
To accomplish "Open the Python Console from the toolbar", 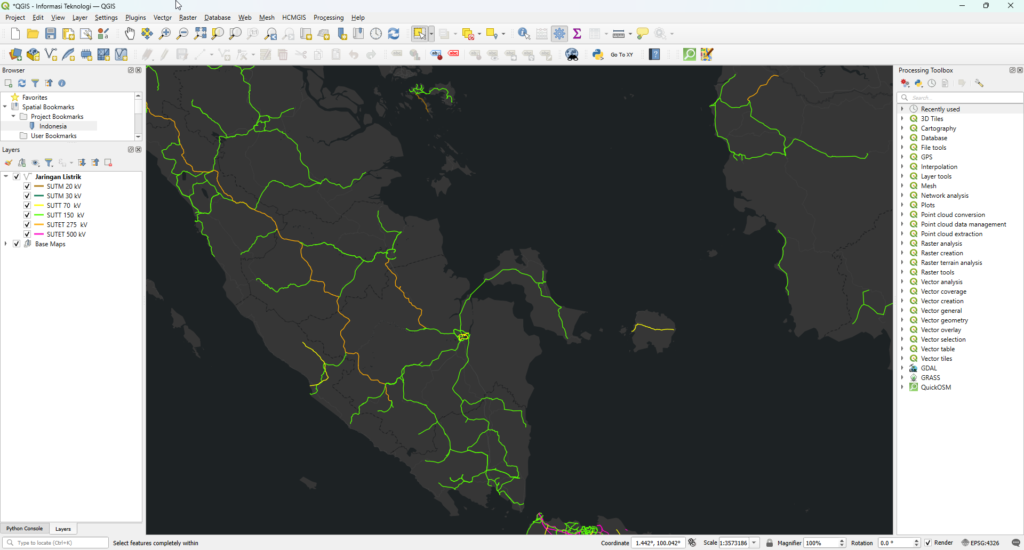I will 597,54.
